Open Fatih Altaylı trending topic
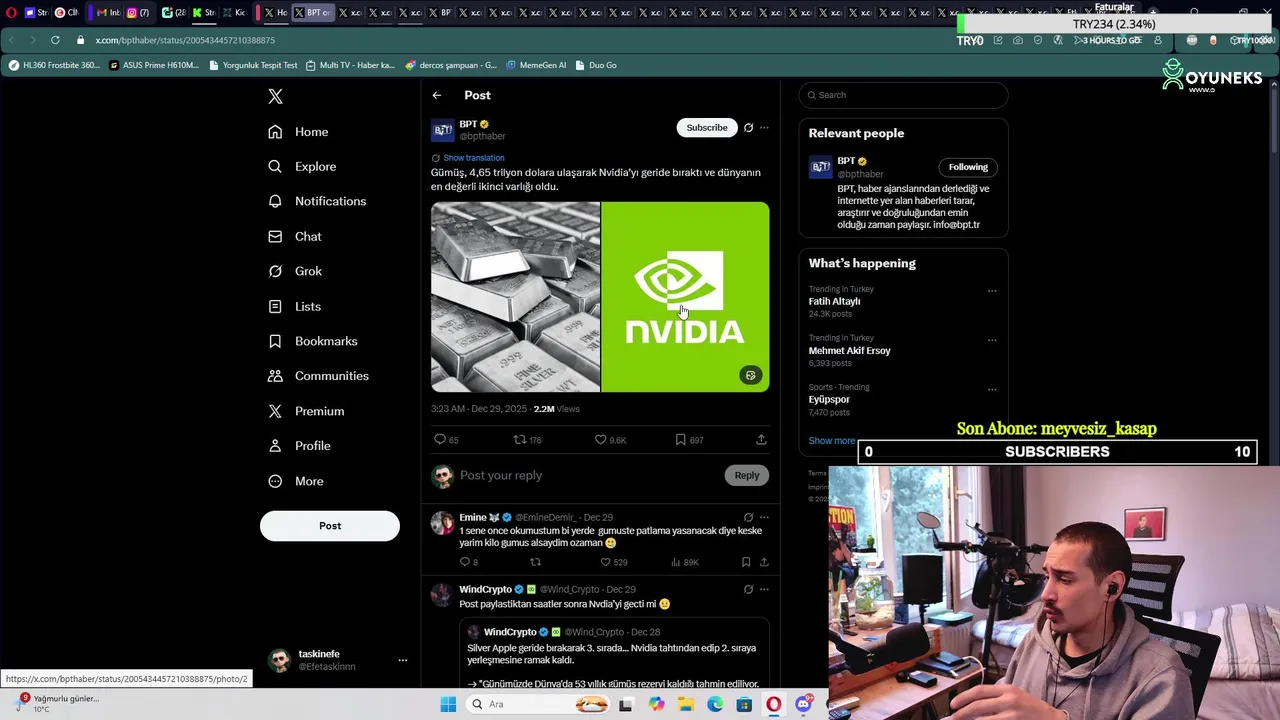 click(x=835, y=301)
